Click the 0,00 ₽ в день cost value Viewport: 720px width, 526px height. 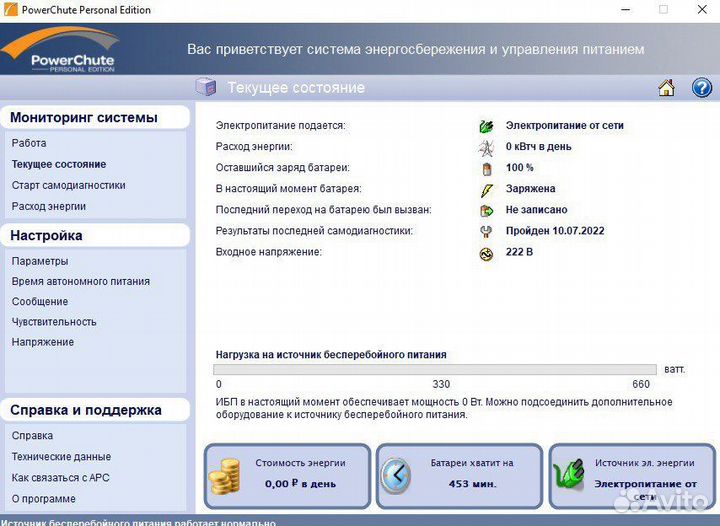[x=300, y=484]
